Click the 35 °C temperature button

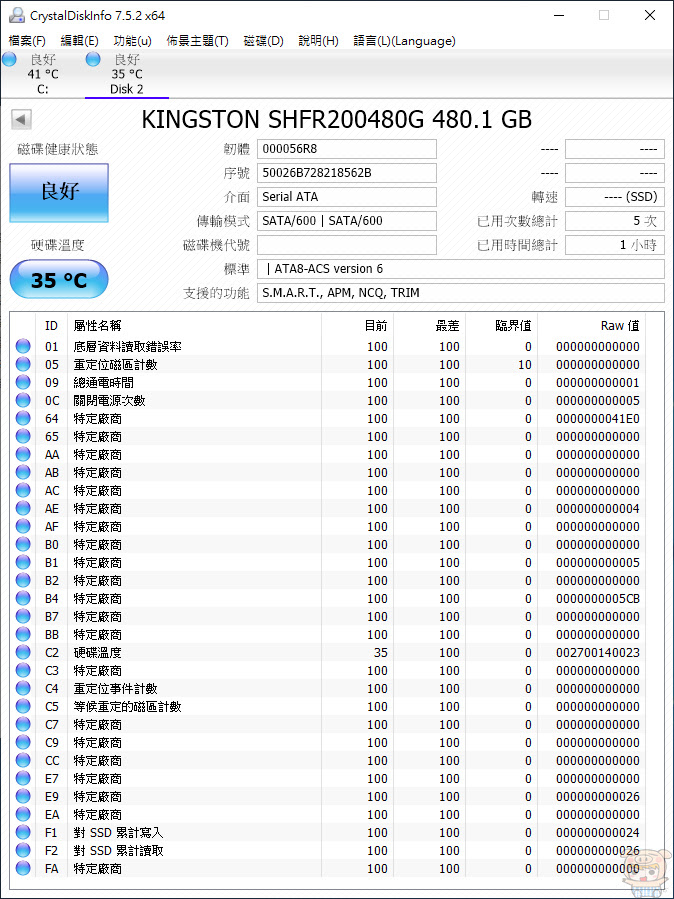pyautogui.click(x=59, y=280)
